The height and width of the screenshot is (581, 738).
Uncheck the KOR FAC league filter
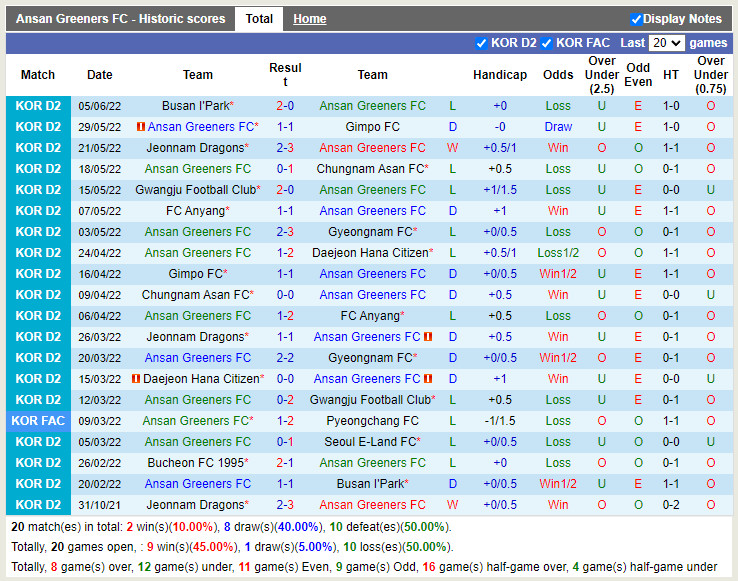(x=547, y=44)
